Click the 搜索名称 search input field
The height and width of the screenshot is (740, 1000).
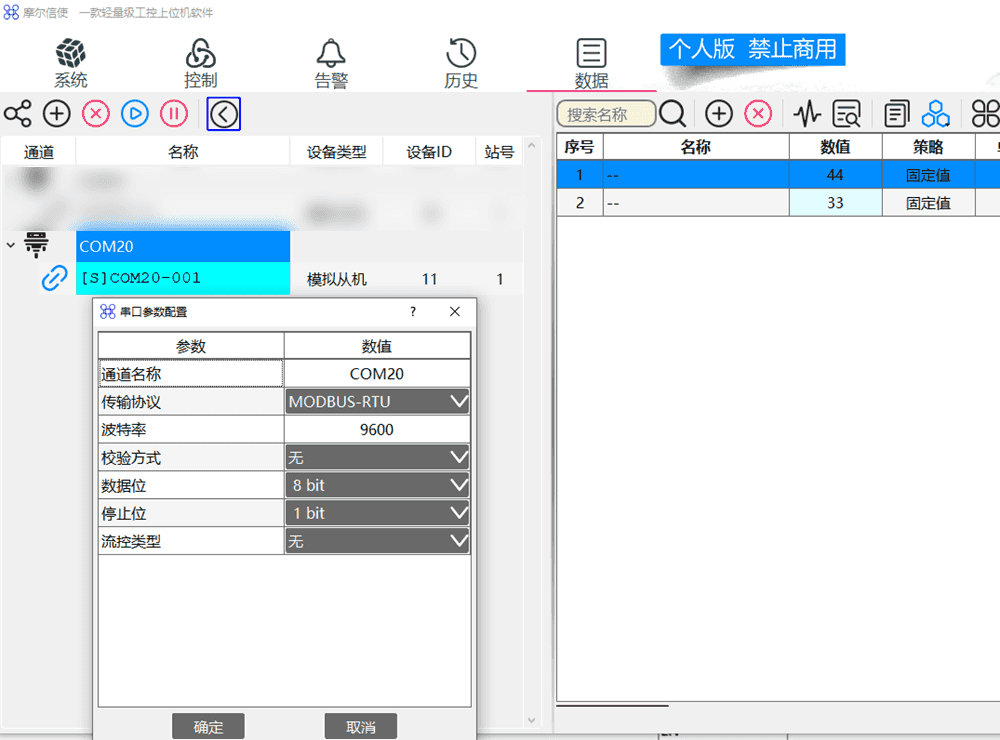(606, 114)
